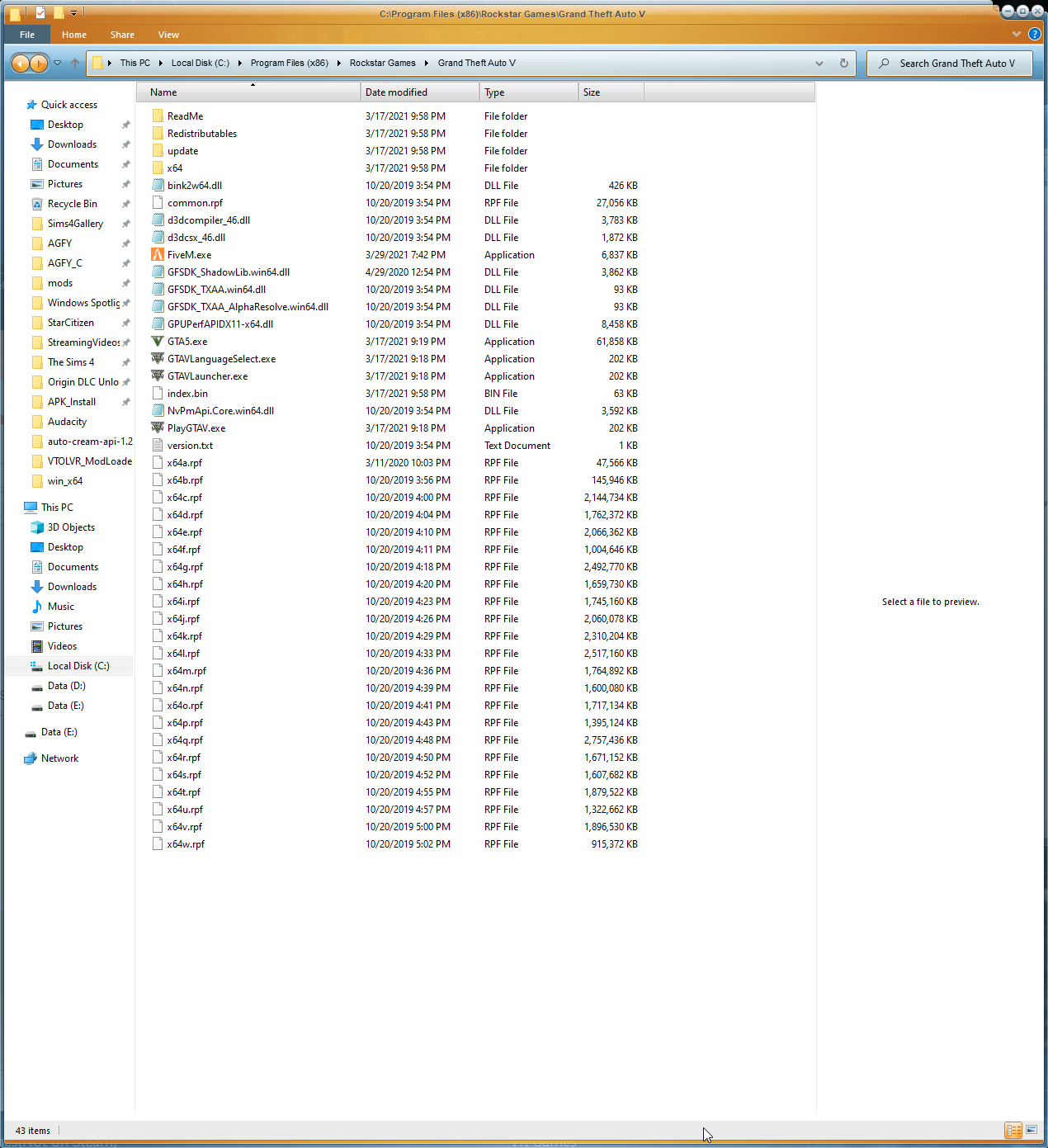Select the common.rpf file name

coord(195,203)
